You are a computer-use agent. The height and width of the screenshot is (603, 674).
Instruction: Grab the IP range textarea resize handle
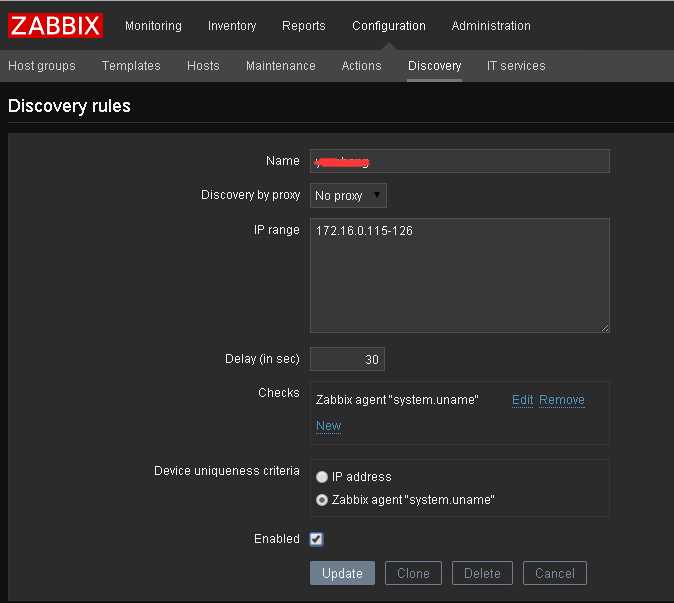tap(605, 328)
